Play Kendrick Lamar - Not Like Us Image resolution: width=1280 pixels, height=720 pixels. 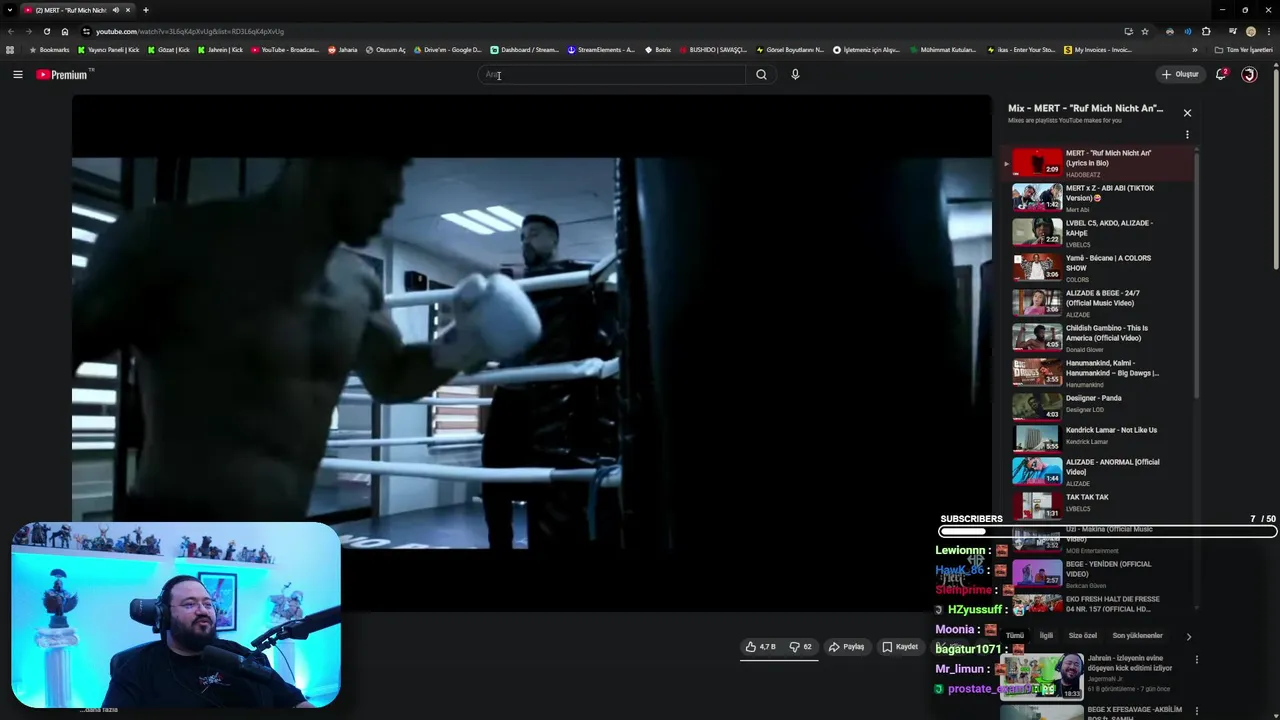click(1098, 437)
